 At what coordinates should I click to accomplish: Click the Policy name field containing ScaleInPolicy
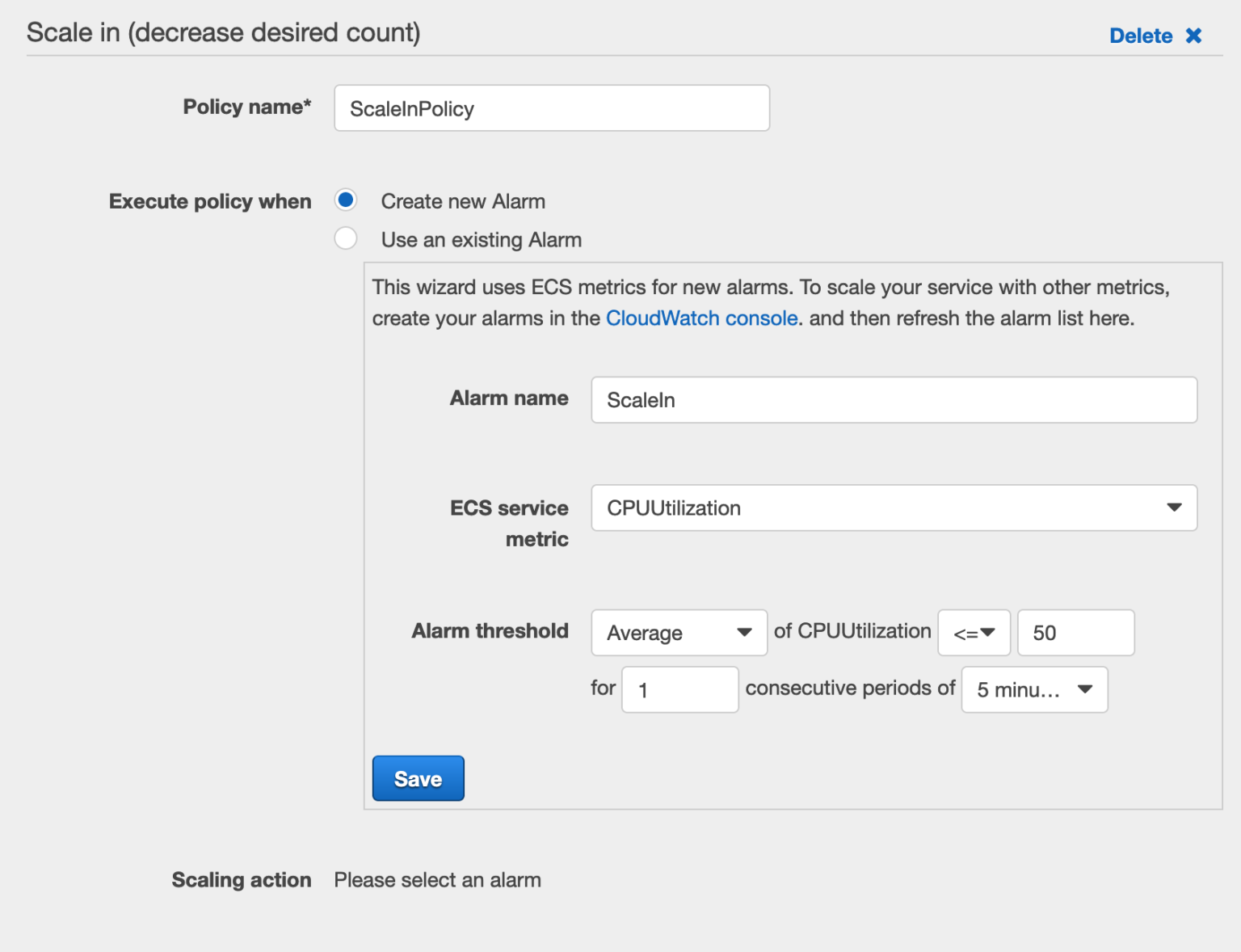pyautogui.click(x=552, y=107)
